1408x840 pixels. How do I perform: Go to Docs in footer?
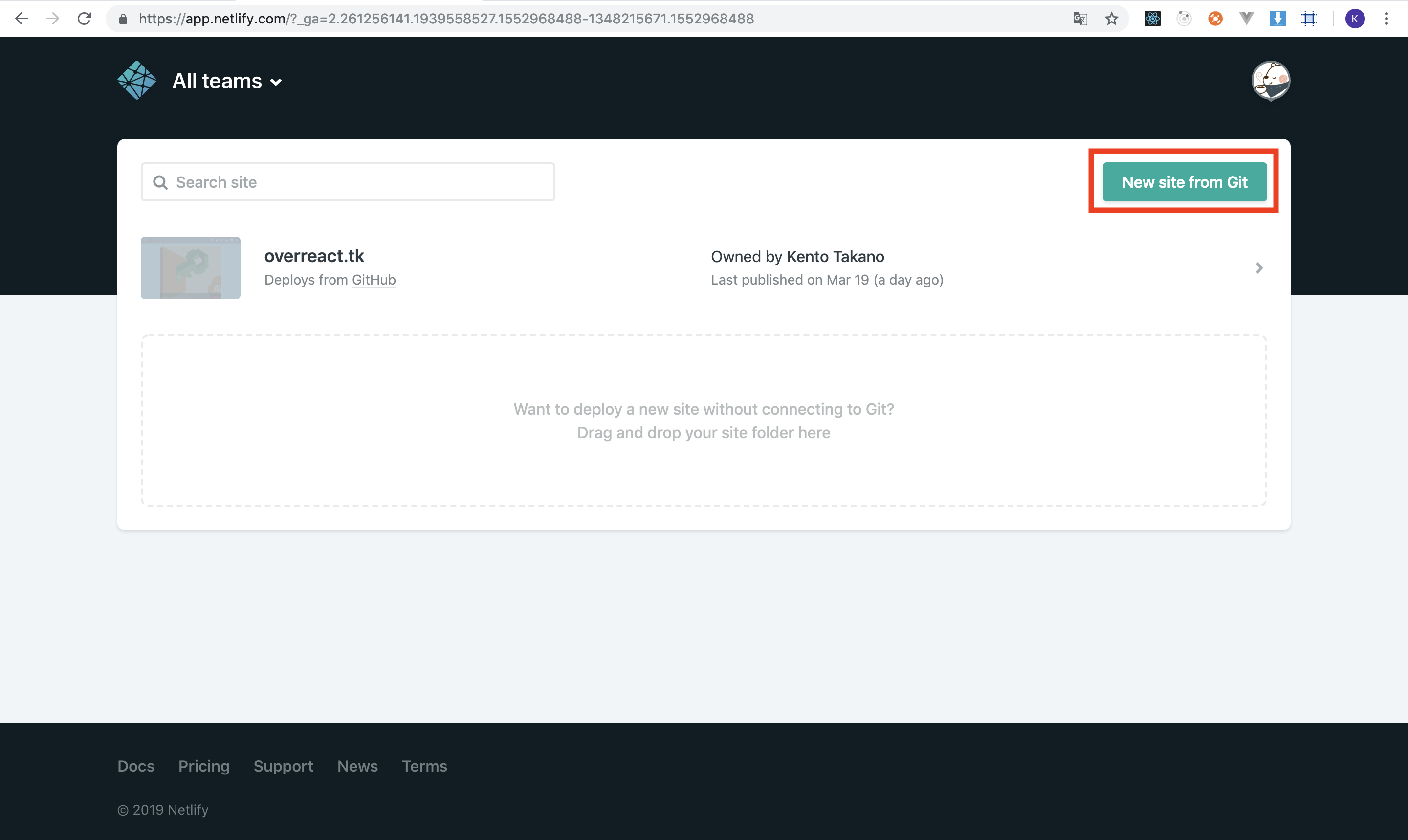(136, 766)
